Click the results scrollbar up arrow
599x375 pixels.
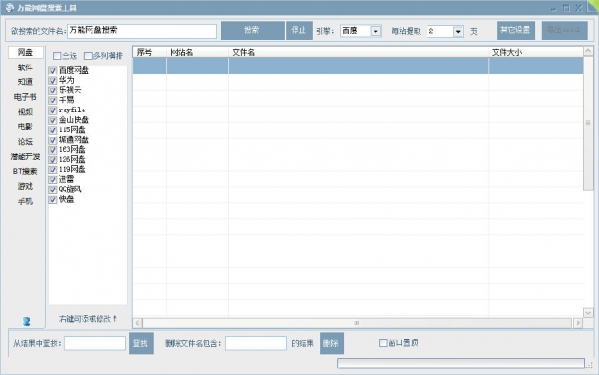coord(588,51)
